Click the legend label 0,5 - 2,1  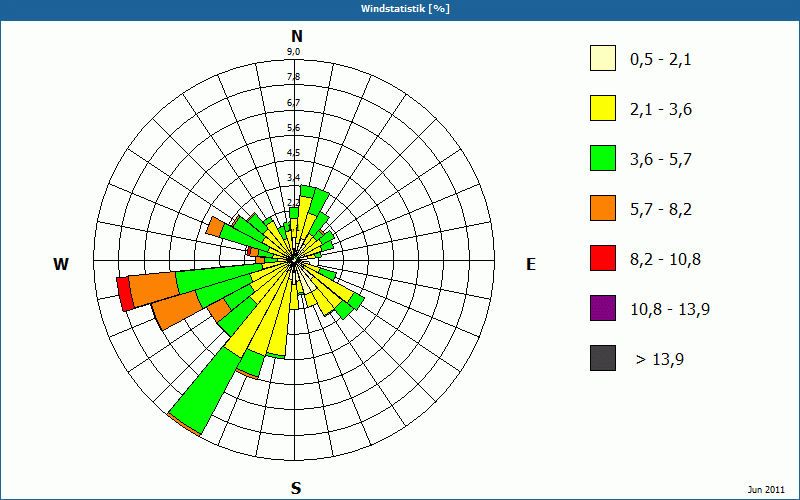(661, 60)
